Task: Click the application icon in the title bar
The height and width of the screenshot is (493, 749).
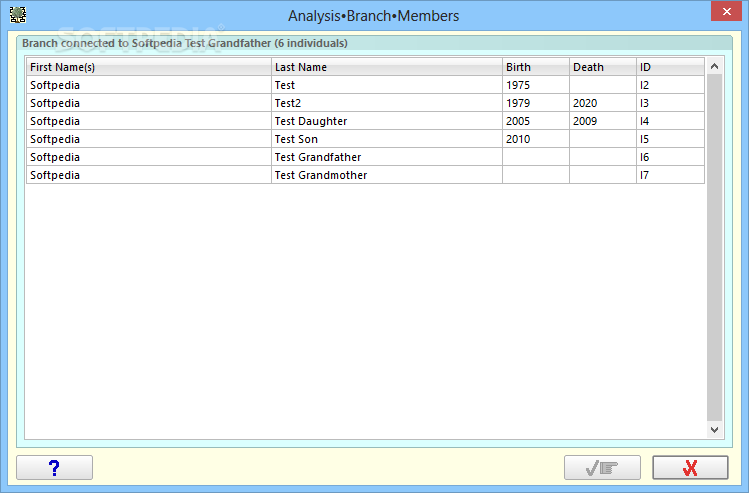Action: pos(18,15)
